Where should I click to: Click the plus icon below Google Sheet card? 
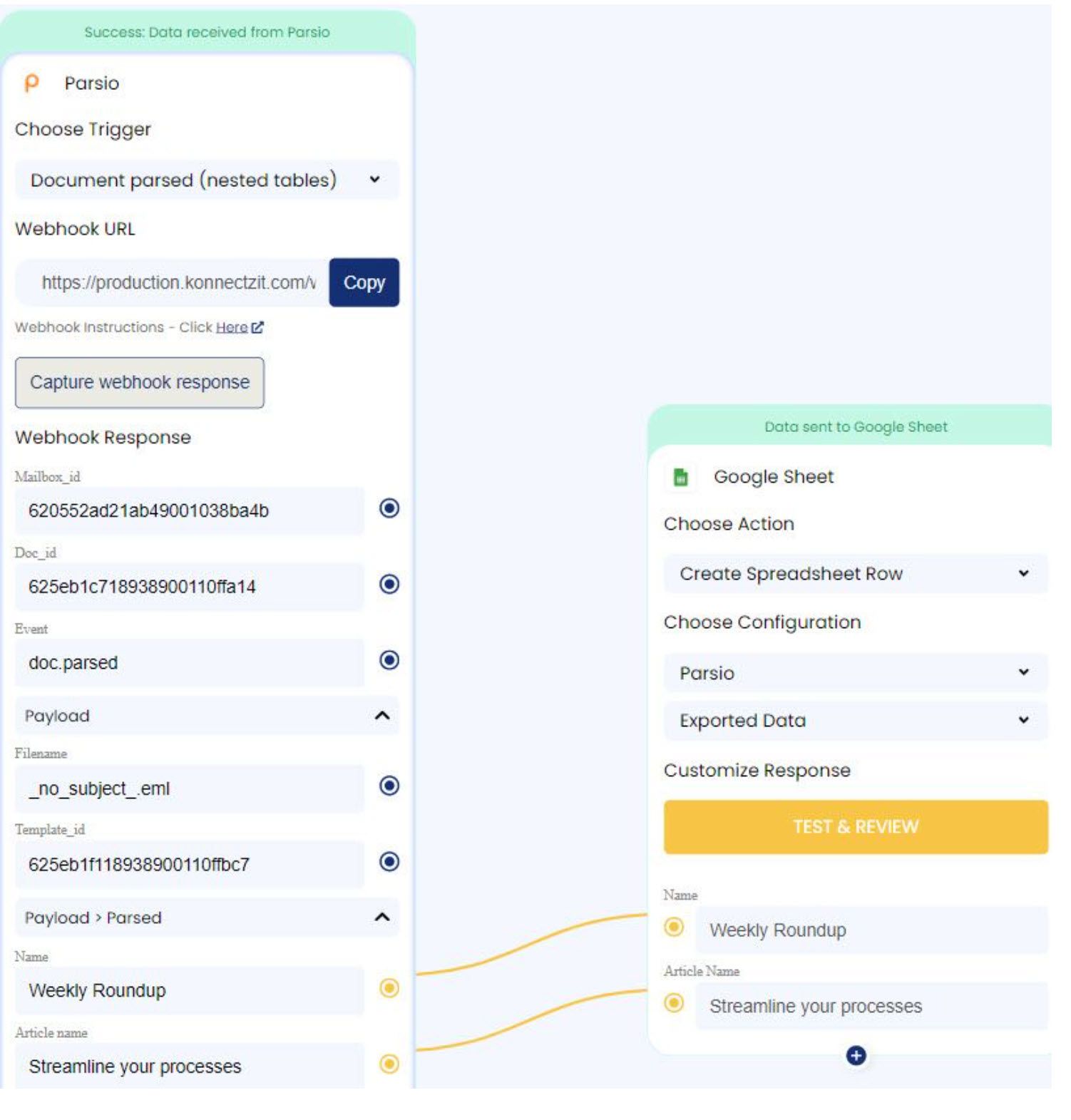[856, 1055]
